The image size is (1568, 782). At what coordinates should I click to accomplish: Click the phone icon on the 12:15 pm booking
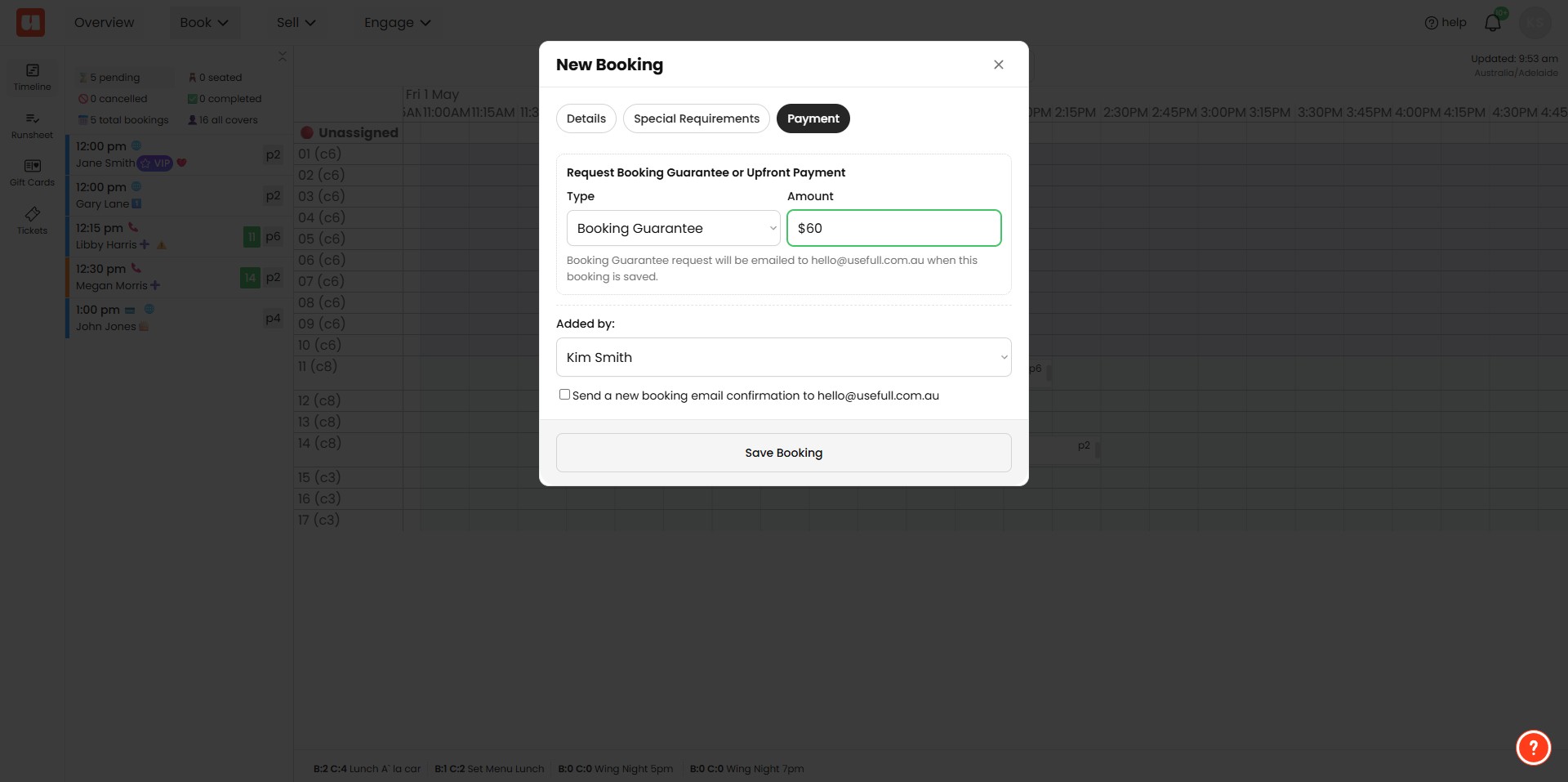[133, 227]
